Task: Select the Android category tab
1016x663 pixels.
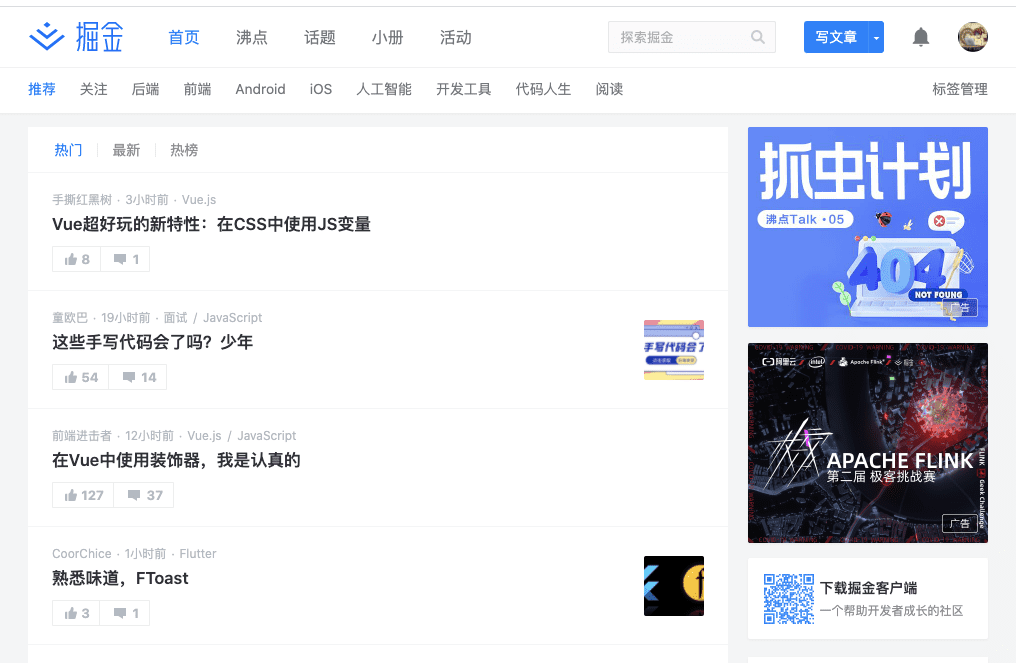Action: tap(260, 89)
